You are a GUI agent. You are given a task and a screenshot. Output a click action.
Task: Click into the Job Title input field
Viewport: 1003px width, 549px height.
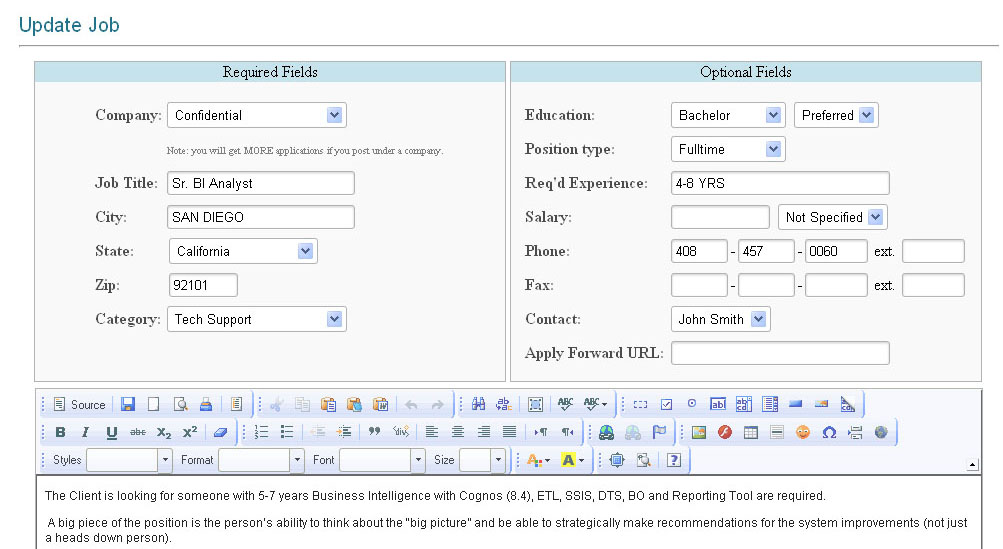click(260, 183)
